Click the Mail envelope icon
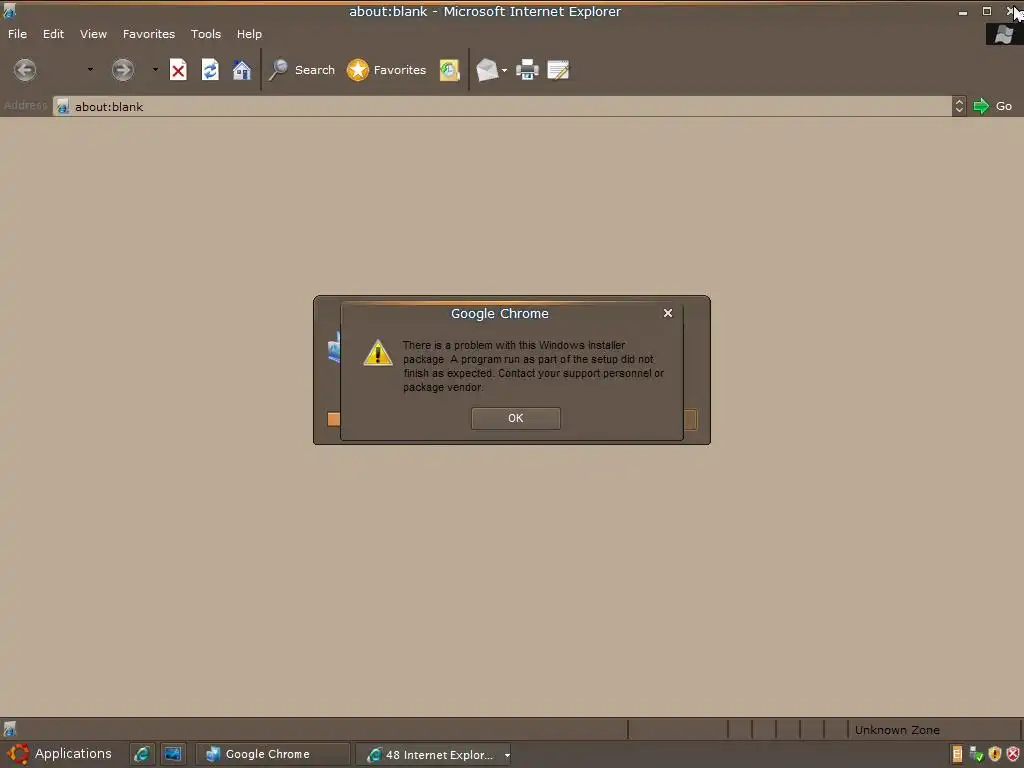1024x768 pixels. [487, 70]
